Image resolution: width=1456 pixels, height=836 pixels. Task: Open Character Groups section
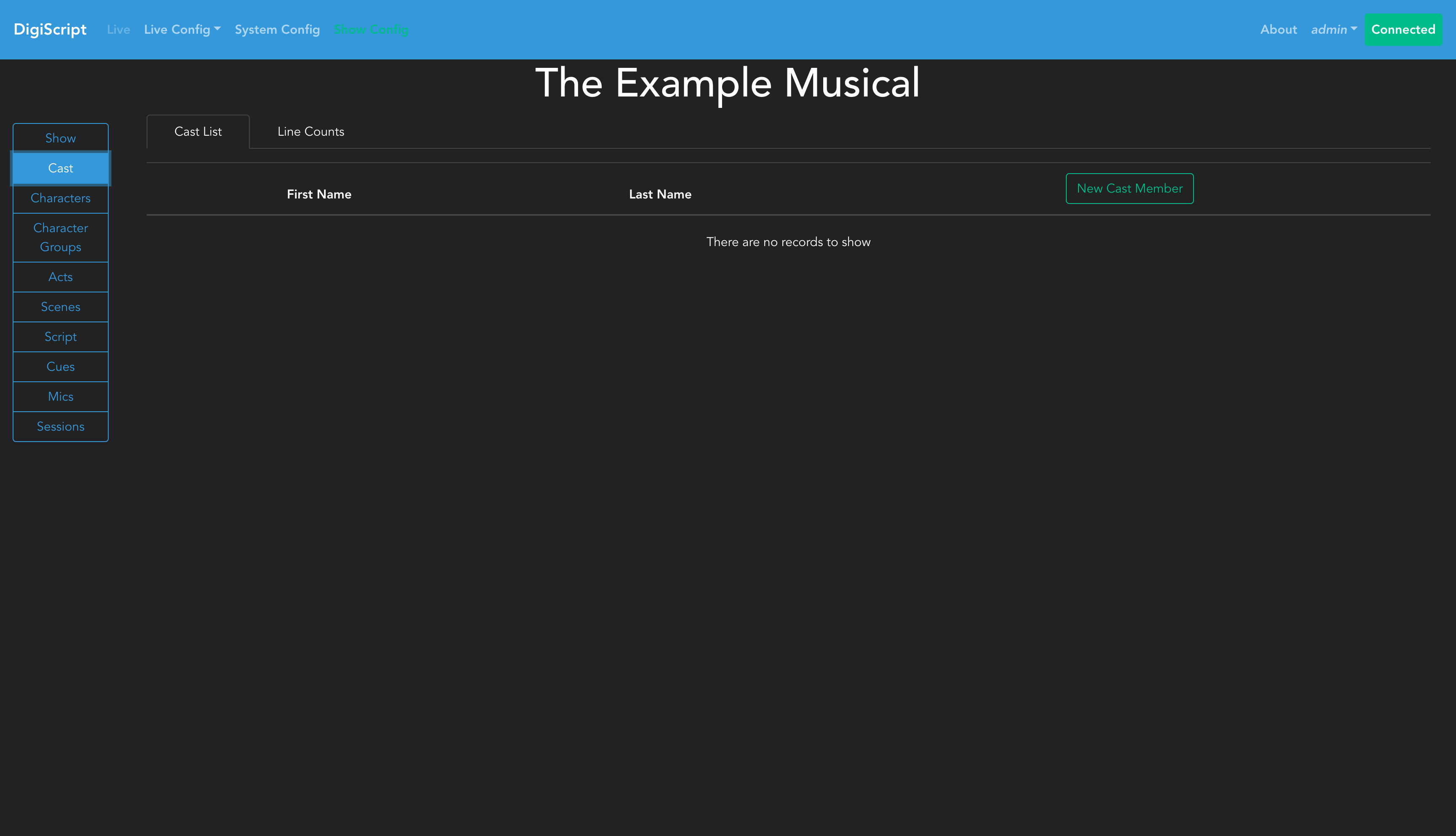point(60,237)
